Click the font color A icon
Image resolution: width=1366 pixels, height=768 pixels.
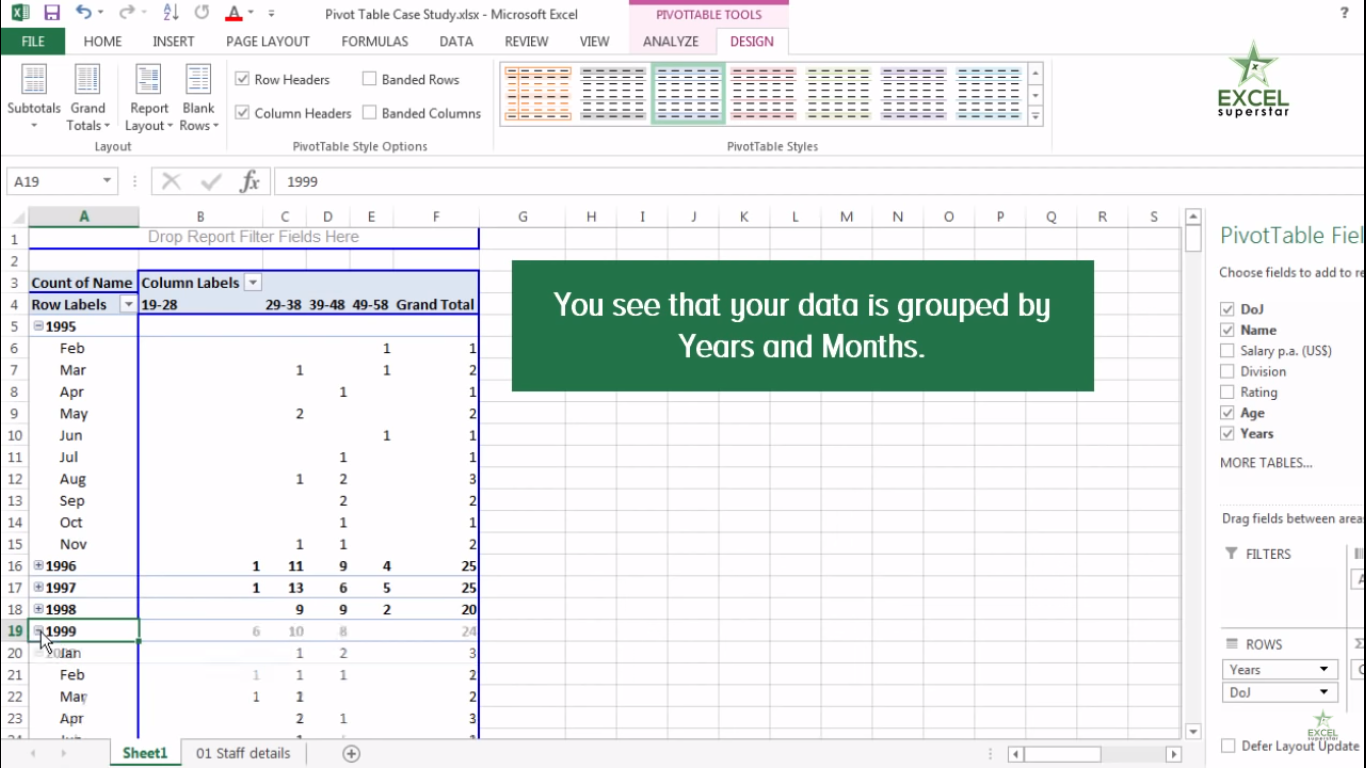coord(233,13)
